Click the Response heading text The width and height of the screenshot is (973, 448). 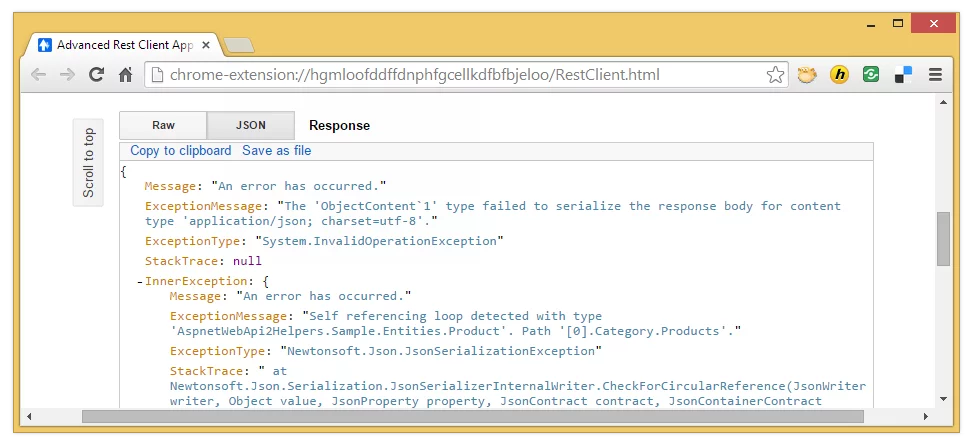[339, 126]
